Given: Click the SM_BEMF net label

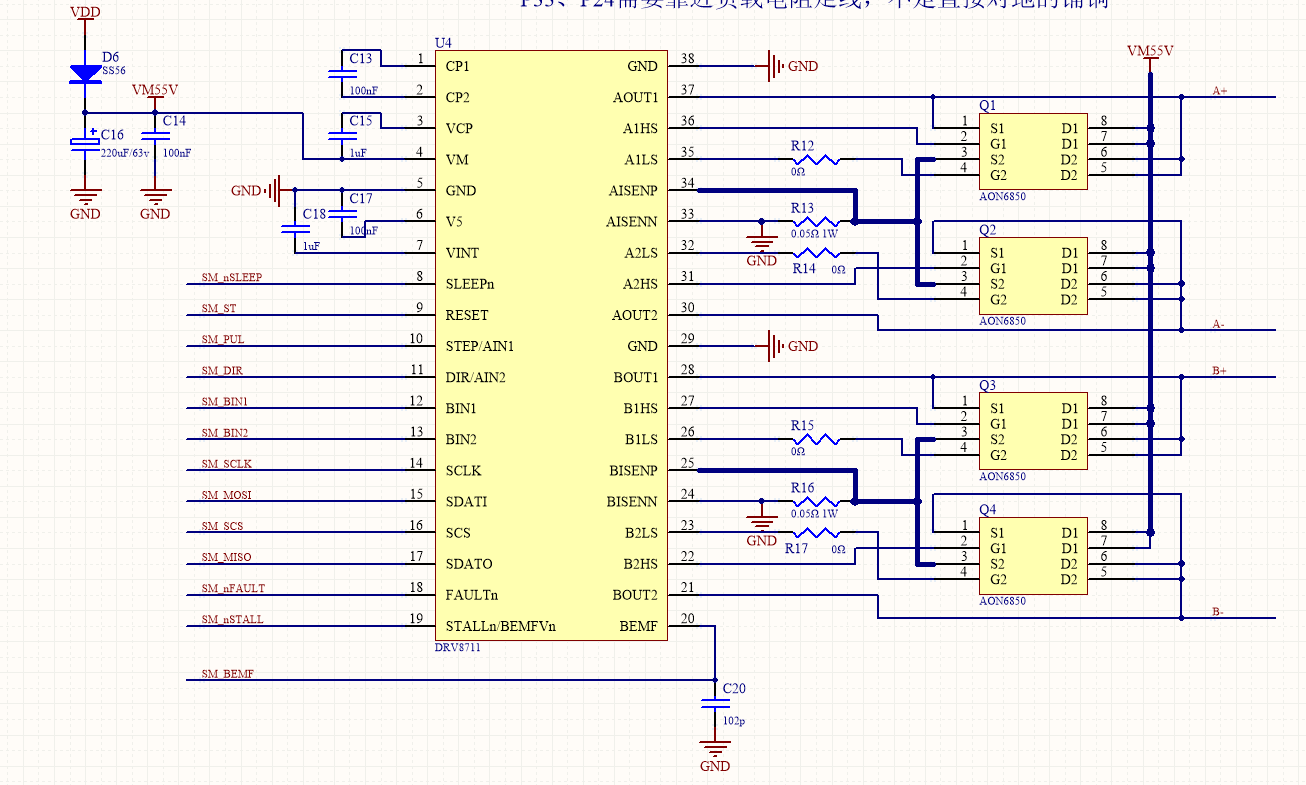Looking at the screenshot, I should pos(228,674).
